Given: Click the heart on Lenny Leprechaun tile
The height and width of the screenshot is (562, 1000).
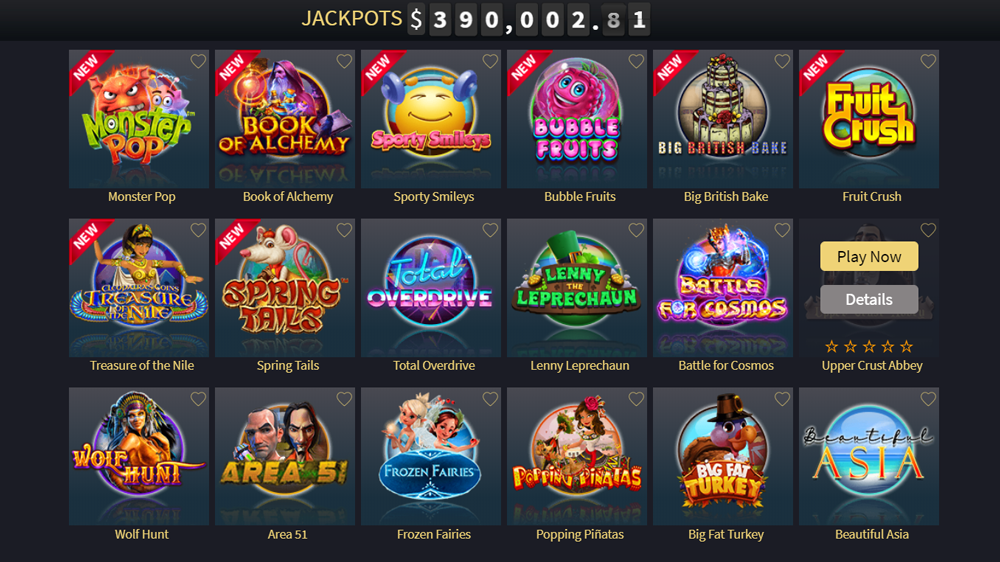Looking at the screenshot, I should click(x=636, y=230).
